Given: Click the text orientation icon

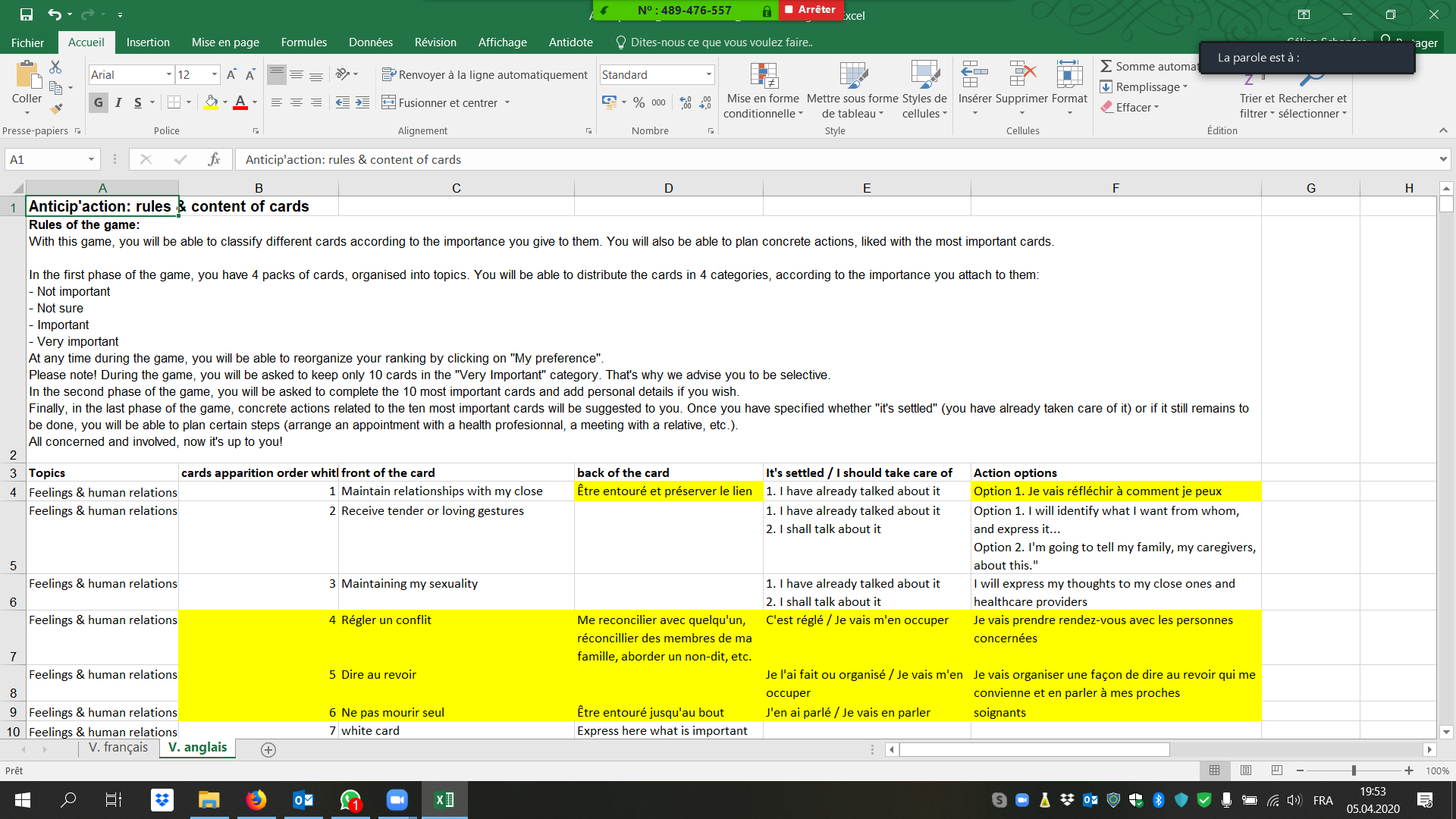Looking at the screenshot, I should click(344, 74).
